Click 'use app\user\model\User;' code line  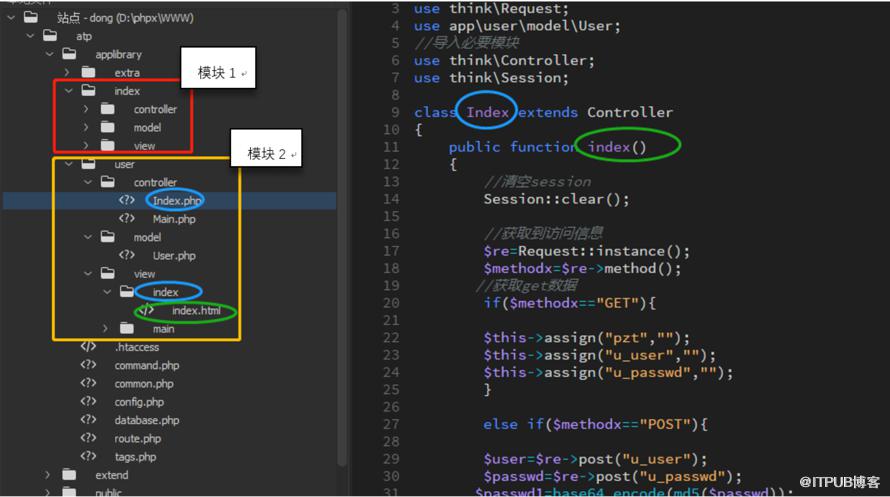(517, 26)
